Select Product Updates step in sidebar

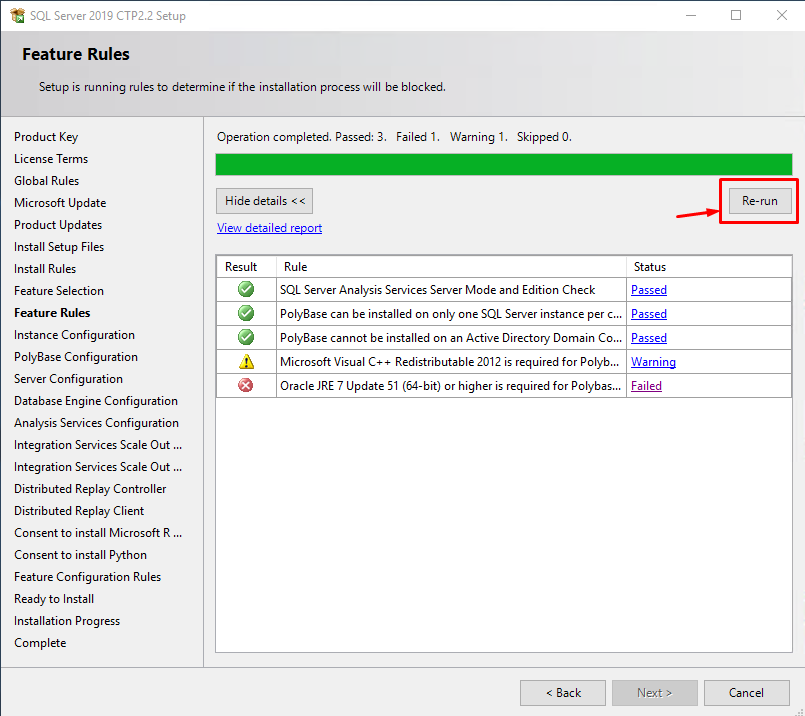tap(58, 225)
